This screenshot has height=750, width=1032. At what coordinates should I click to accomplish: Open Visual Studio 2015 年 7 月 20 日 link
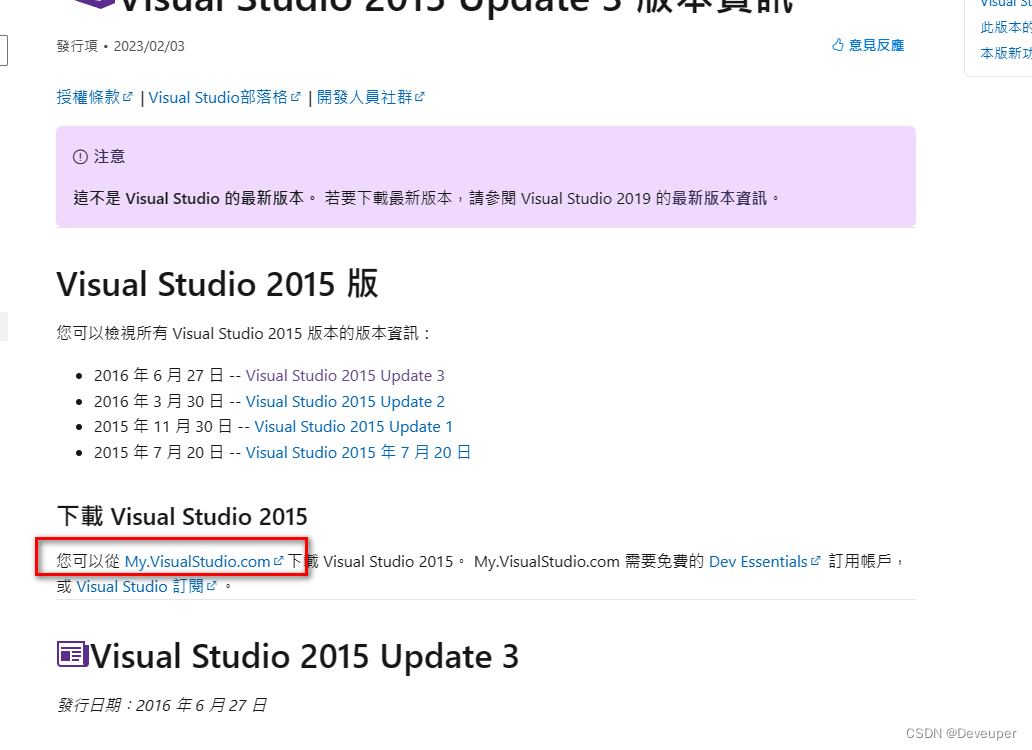point(358,453)
